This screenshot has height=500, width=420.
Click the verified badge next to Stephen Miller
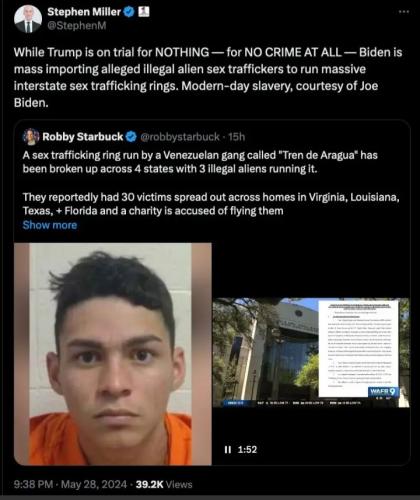(129, 12)
